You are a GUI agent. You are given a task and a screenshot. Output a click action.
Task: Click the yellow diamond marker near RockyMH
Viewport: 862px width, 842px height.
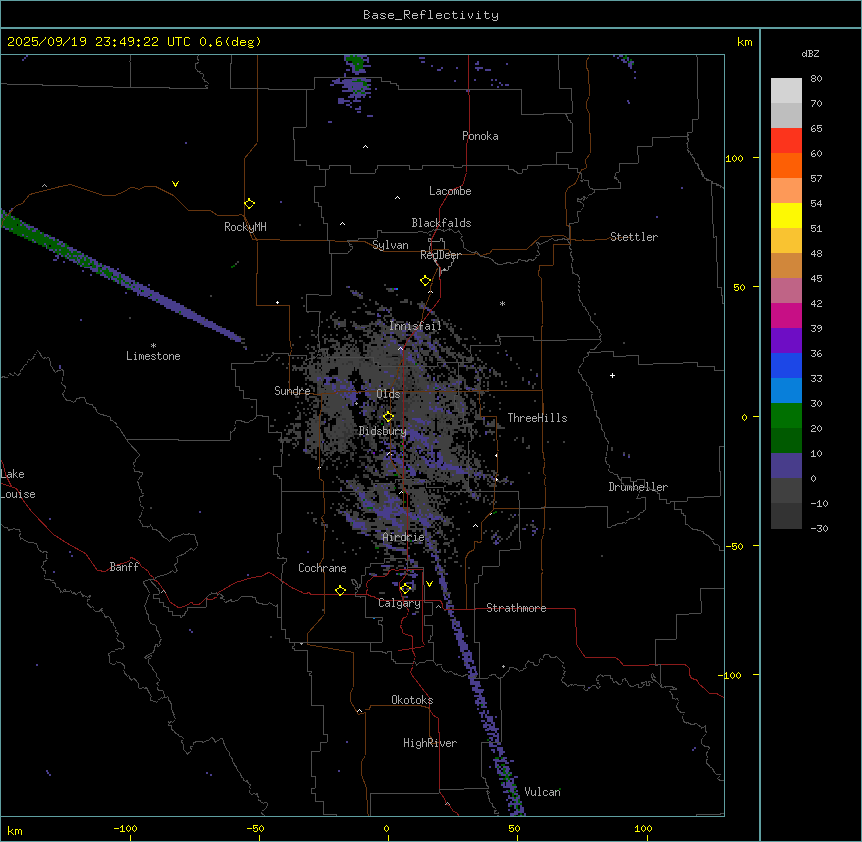[x=249, y=203]
